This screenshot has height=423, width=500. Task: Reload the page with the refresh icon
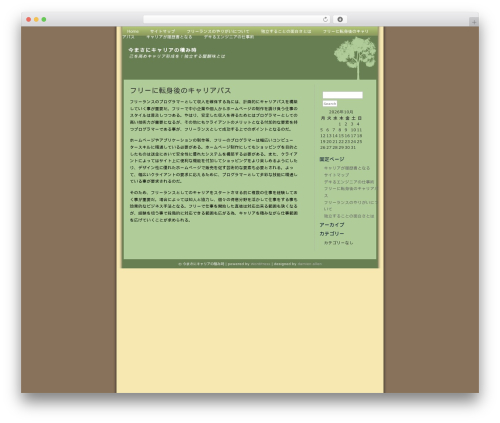(325, 19)
